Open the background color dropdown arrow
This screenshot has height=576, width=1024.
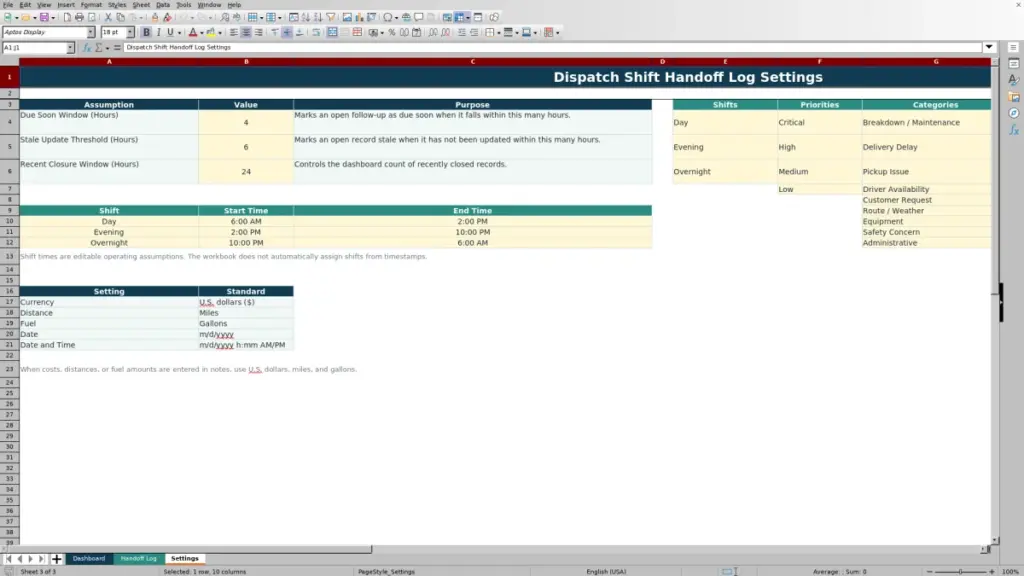(220, 33)
